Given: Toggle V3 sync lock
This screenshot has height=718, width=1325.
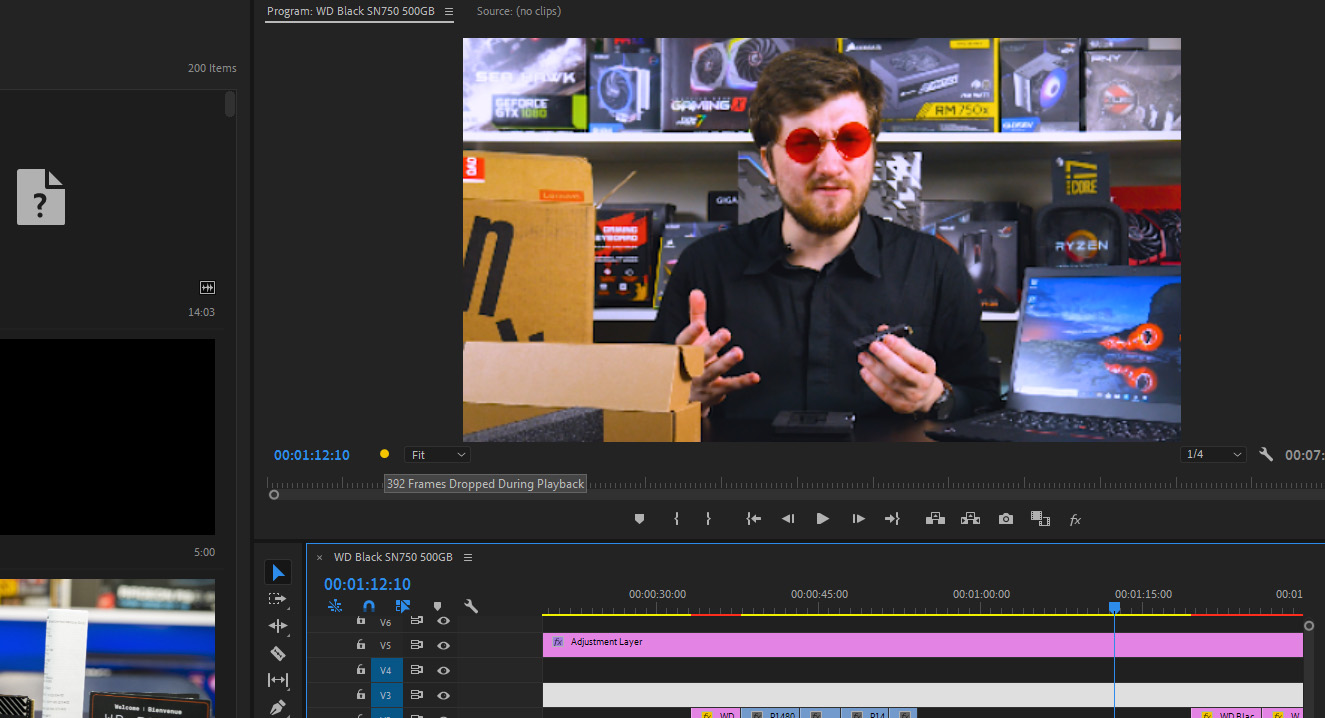Looking at the screenshot, I should pyautogui.click(x=417, y=694).
